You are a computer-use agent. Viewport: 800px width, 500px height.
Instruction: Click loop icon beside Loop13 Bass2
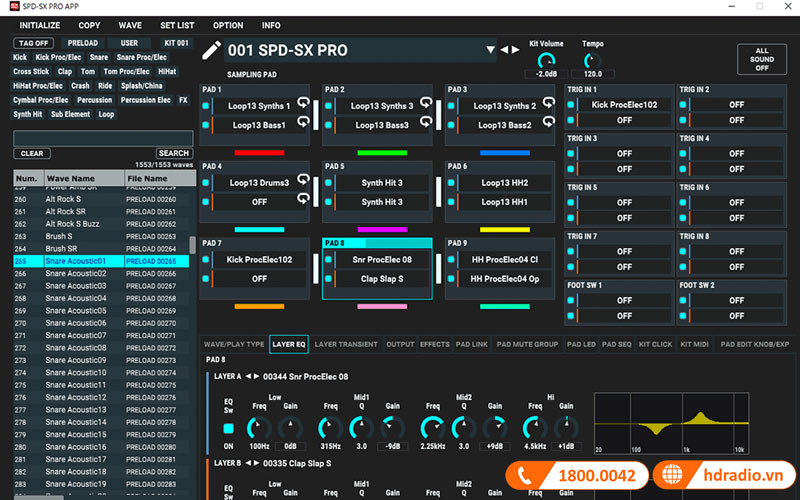548,122
